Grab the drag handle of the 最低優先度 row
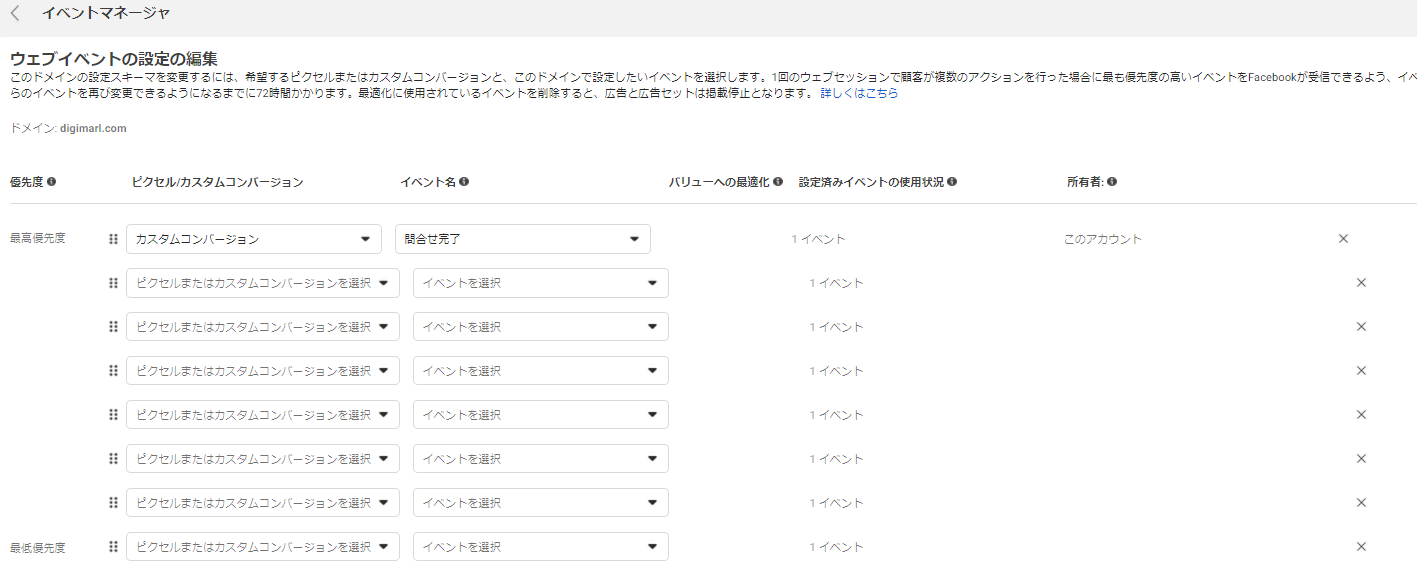This screenshot has height=580, width=1417. click(x=113, y=547)
